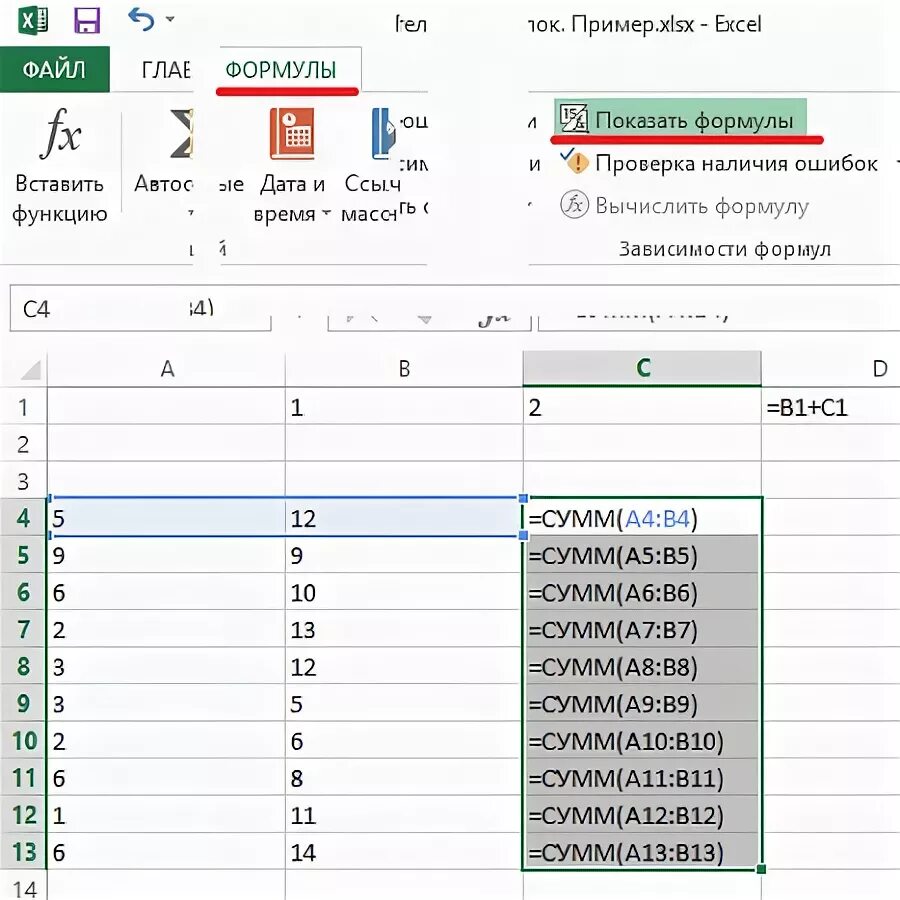Toggle the Показать формулы button

point(680,119)
